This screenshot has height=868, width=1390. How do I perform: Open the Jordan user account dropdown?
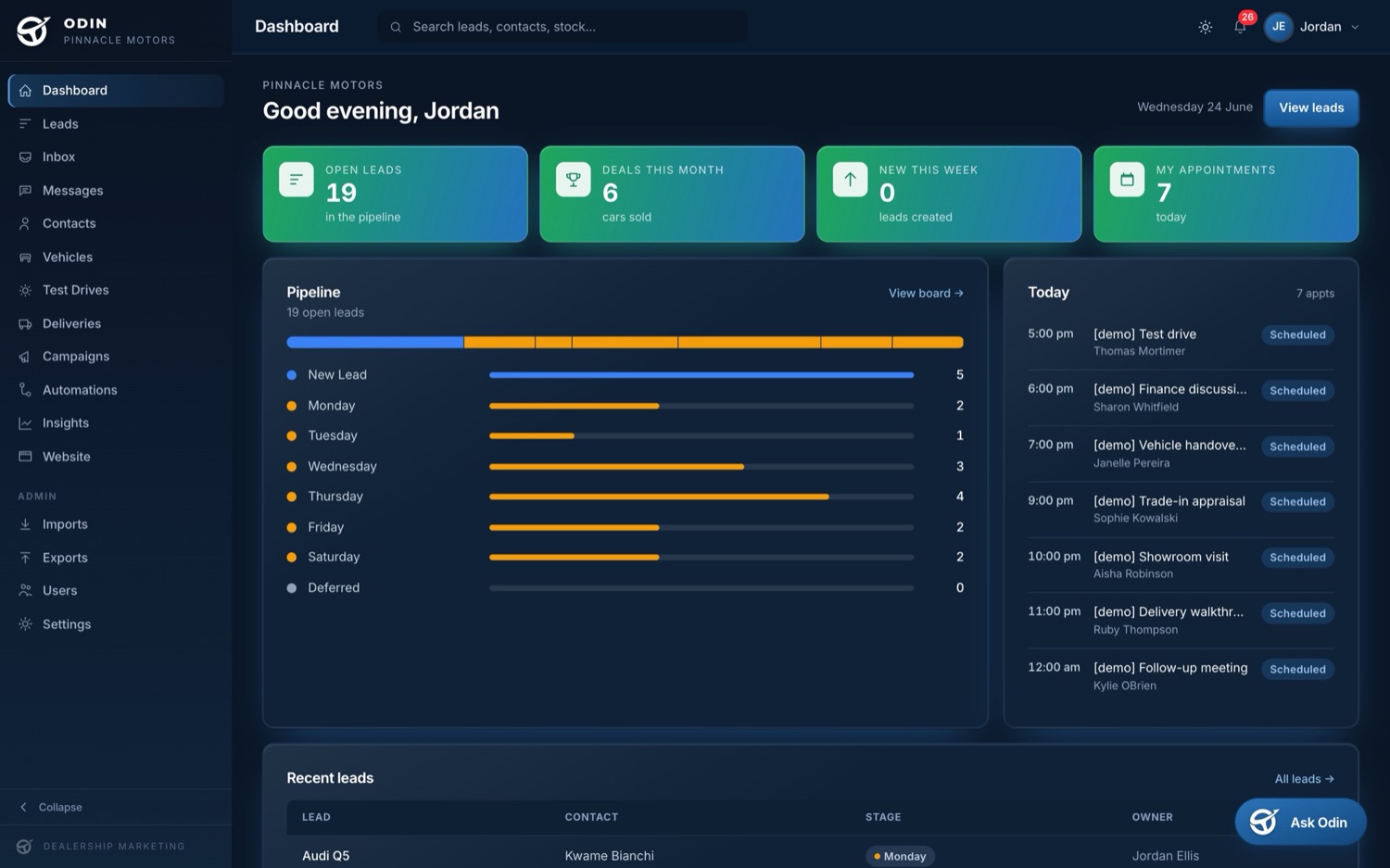click(1312, 27)
